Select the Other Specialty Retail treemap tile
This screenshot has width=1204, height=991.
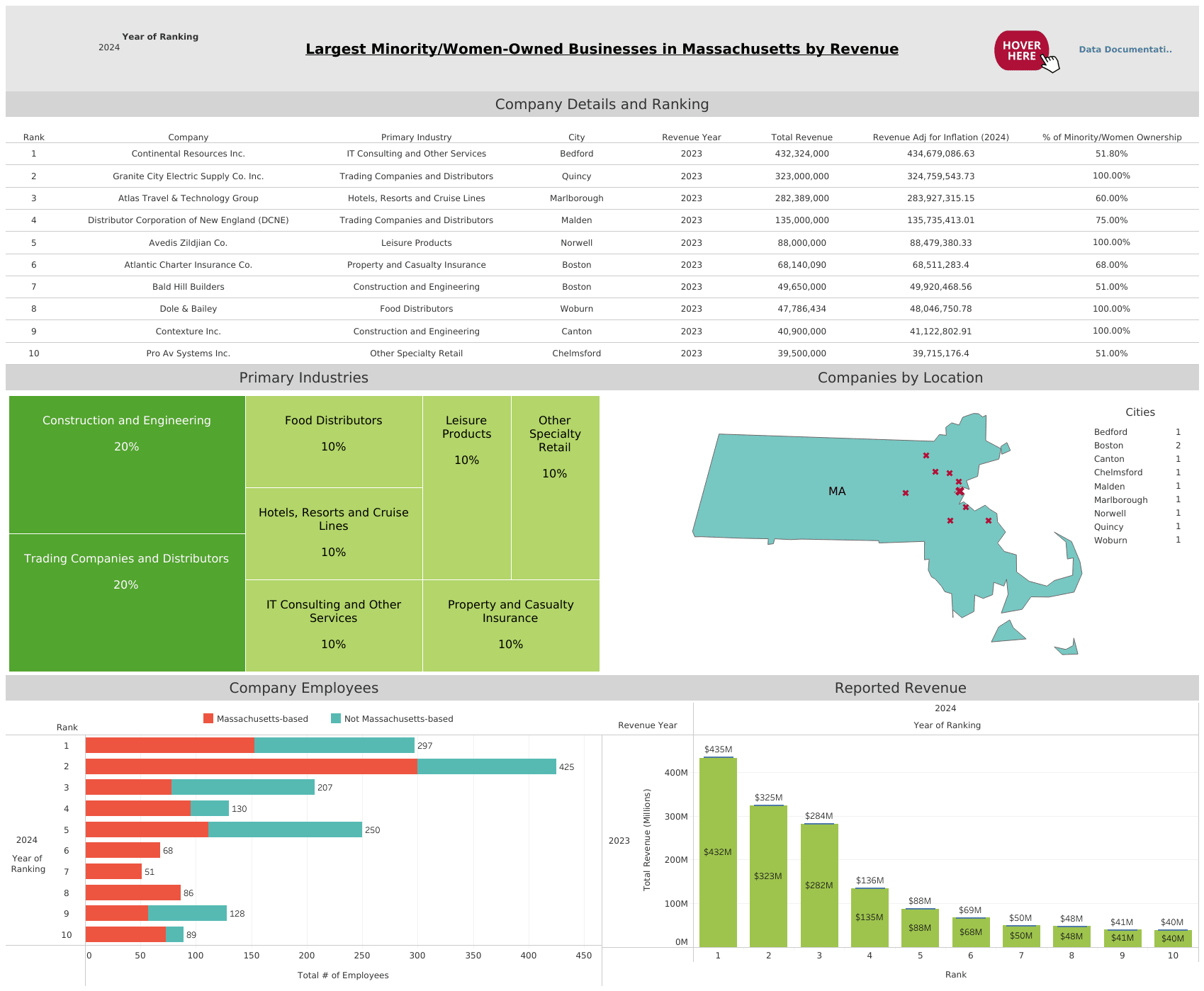click(555, 487)
